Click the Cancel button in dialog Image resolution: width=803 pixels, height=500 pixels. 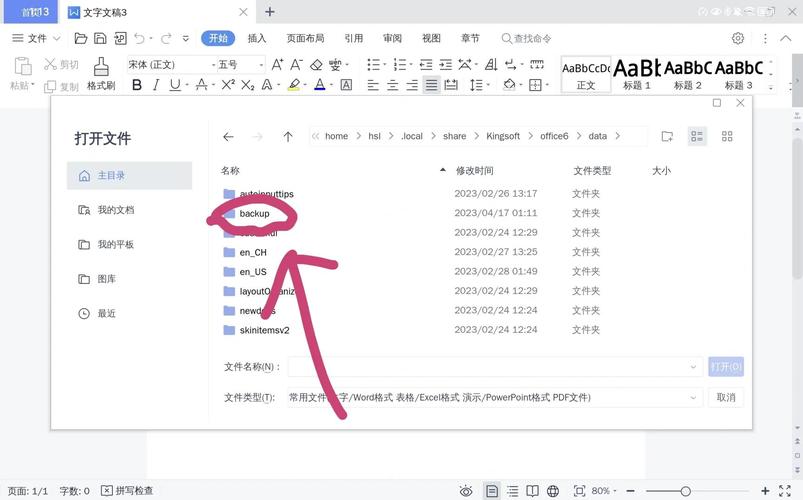pyautogui.click(x=726, y=398)
